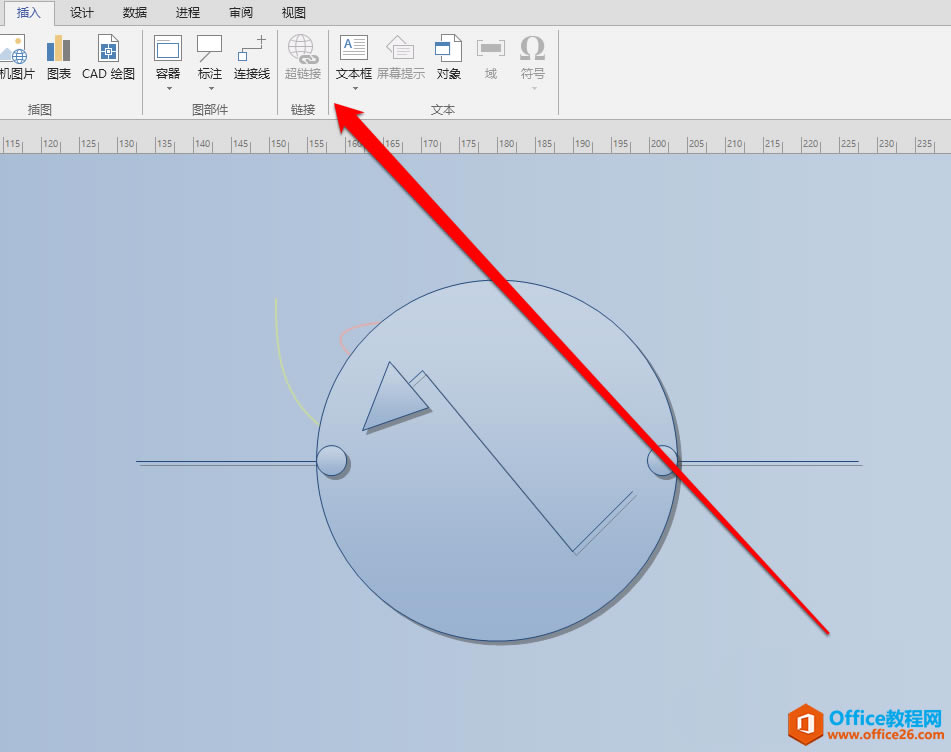Click the 容器 container icon
This screenshot has width=951, height=752.
[168, 49]
